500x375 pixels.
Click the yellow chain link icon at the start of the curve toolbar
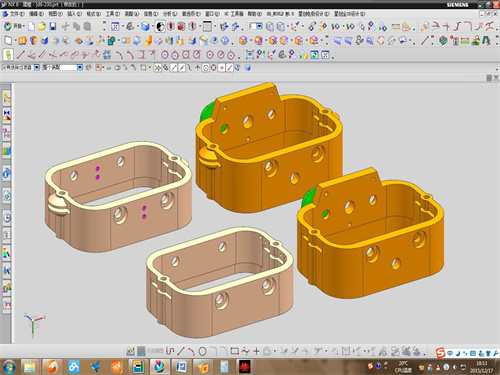tap(8, 54)
